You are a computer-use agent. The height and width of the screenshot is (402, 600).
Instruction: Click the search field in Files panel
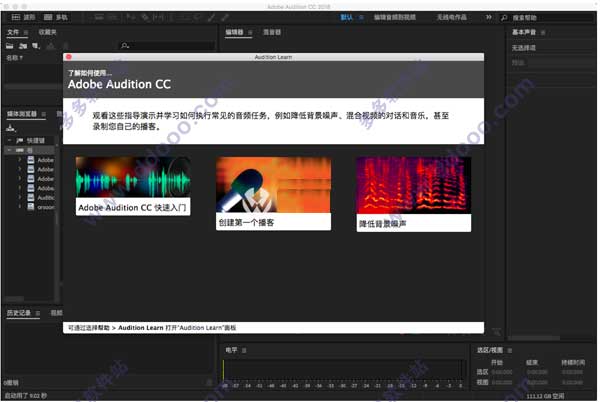167,46
